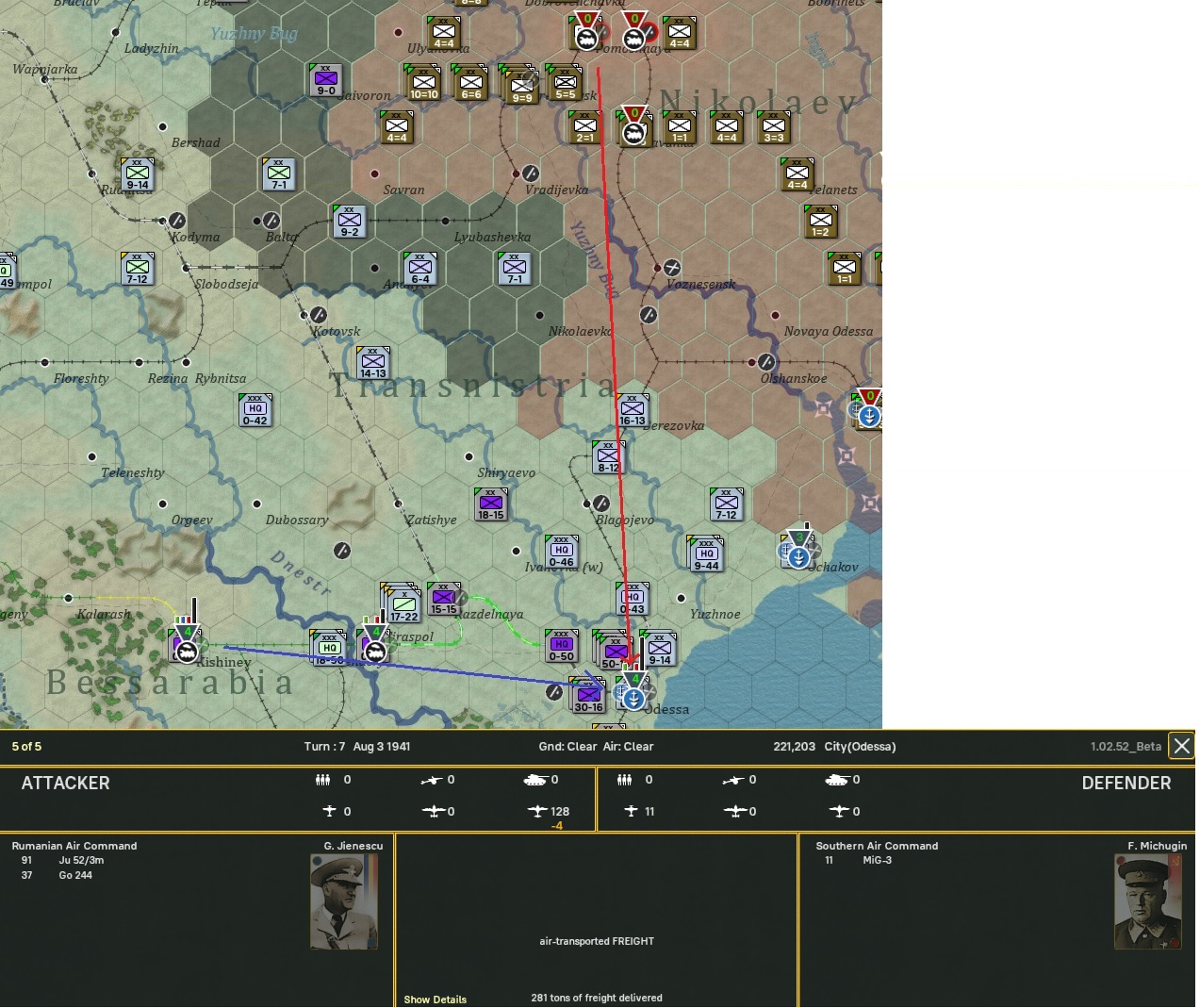The height and width of the screenshot is (1008, 1200).
Task: Click the rail repair marker at Blagojevo
Action: (600, 504)
